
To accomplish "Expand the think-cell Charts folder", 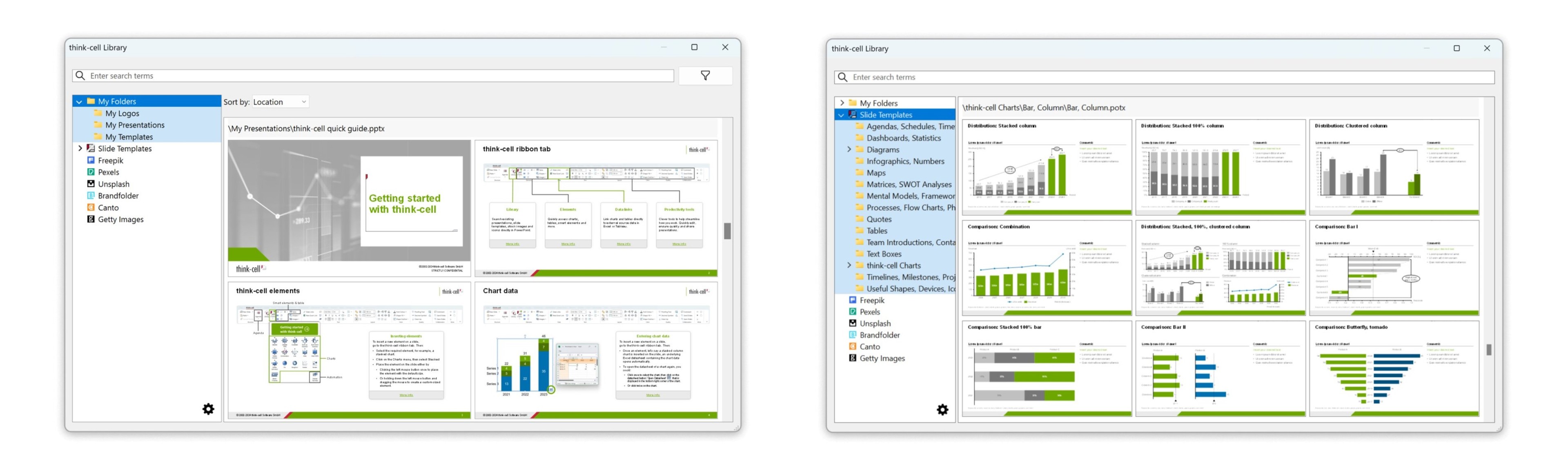I will coord(849,265).
